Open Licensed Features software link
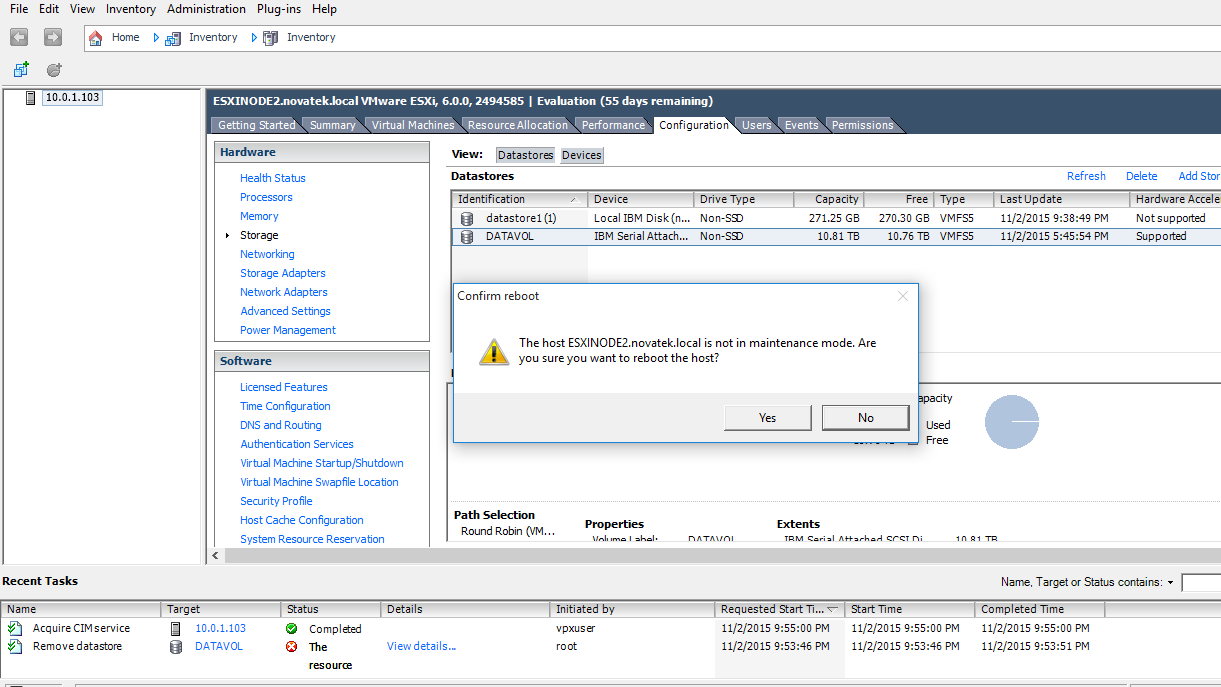 coord(284,387)
